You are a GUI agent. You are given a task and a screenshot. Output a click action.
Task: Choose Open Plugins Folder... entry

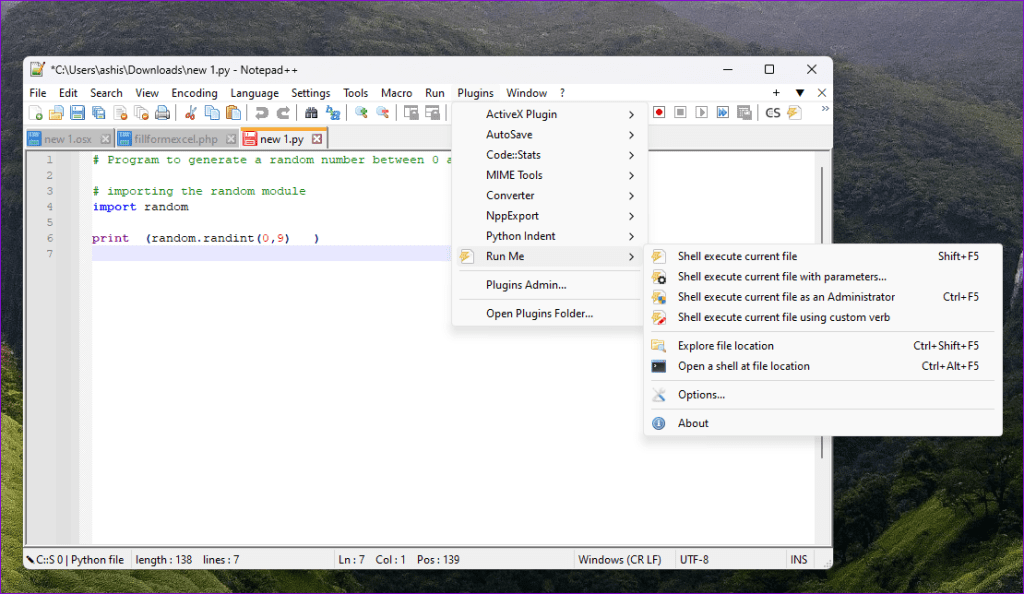tap(549, 313)
